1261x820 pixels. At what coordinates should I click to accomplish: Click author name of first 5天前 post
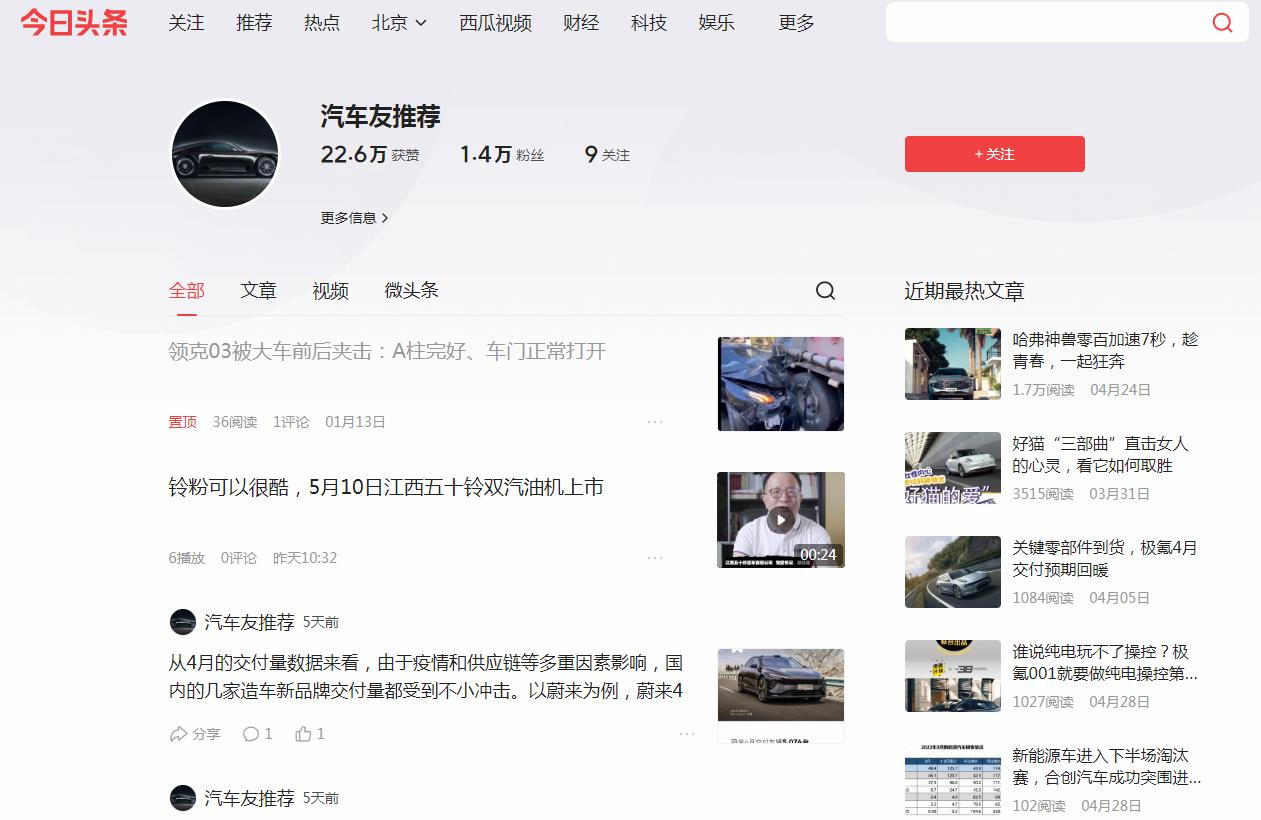[x=249, y=622]
